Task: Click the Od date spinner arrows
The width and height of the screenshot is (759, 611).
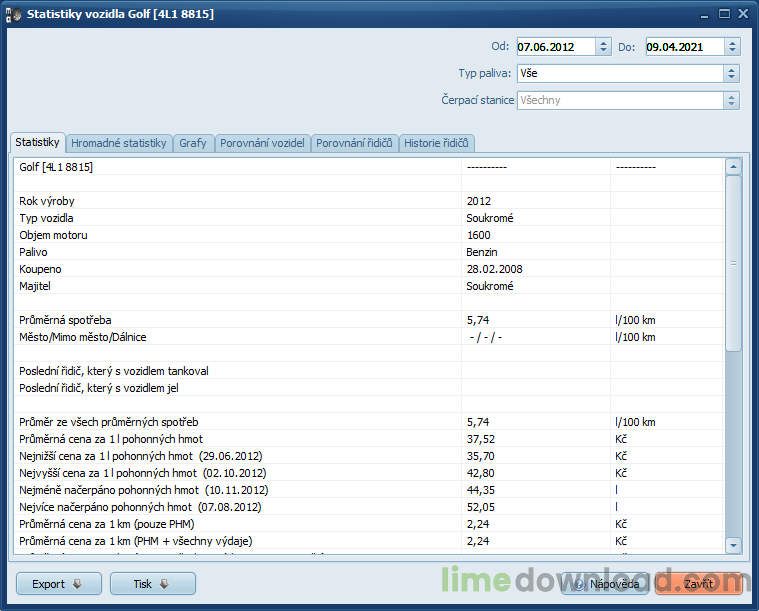Action: (603, 46)
